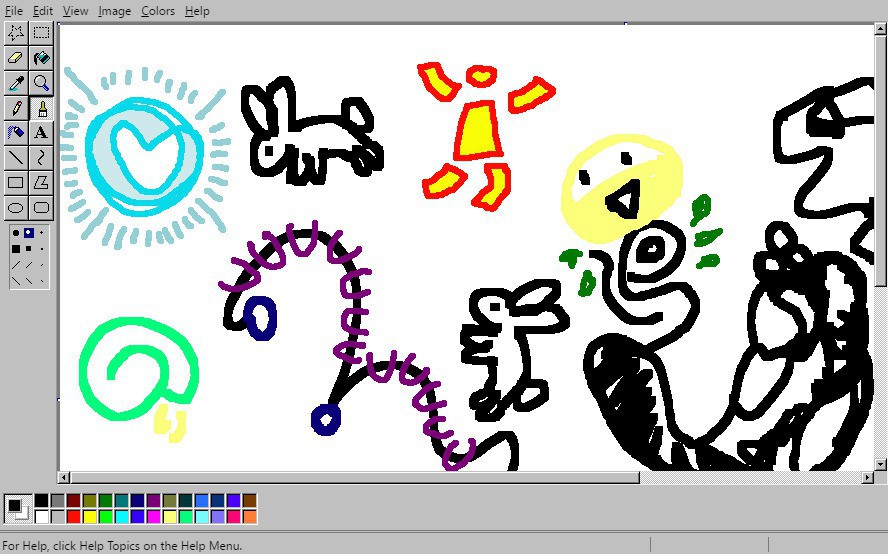Open the Image menu
The height and width of the screenshot is (554, 888).
[x=114, y=11]
